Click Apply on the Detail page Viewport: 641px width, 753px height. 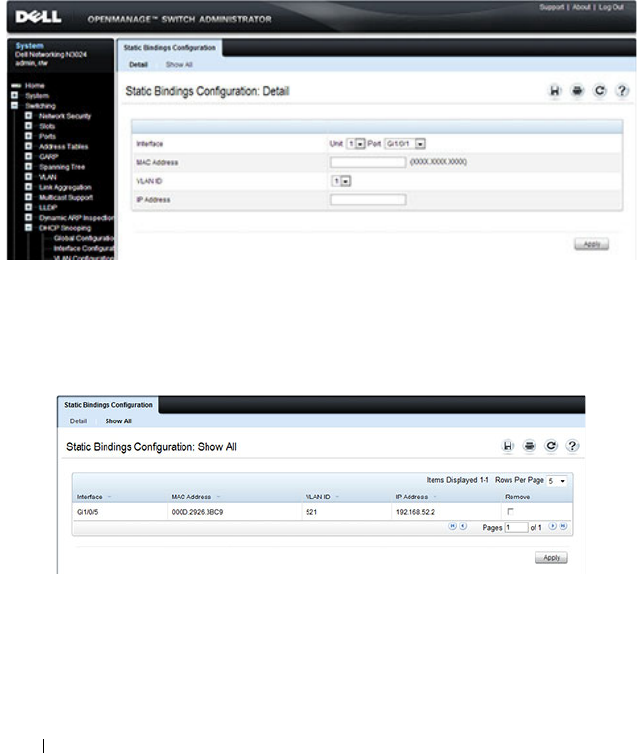pos(592,244)
